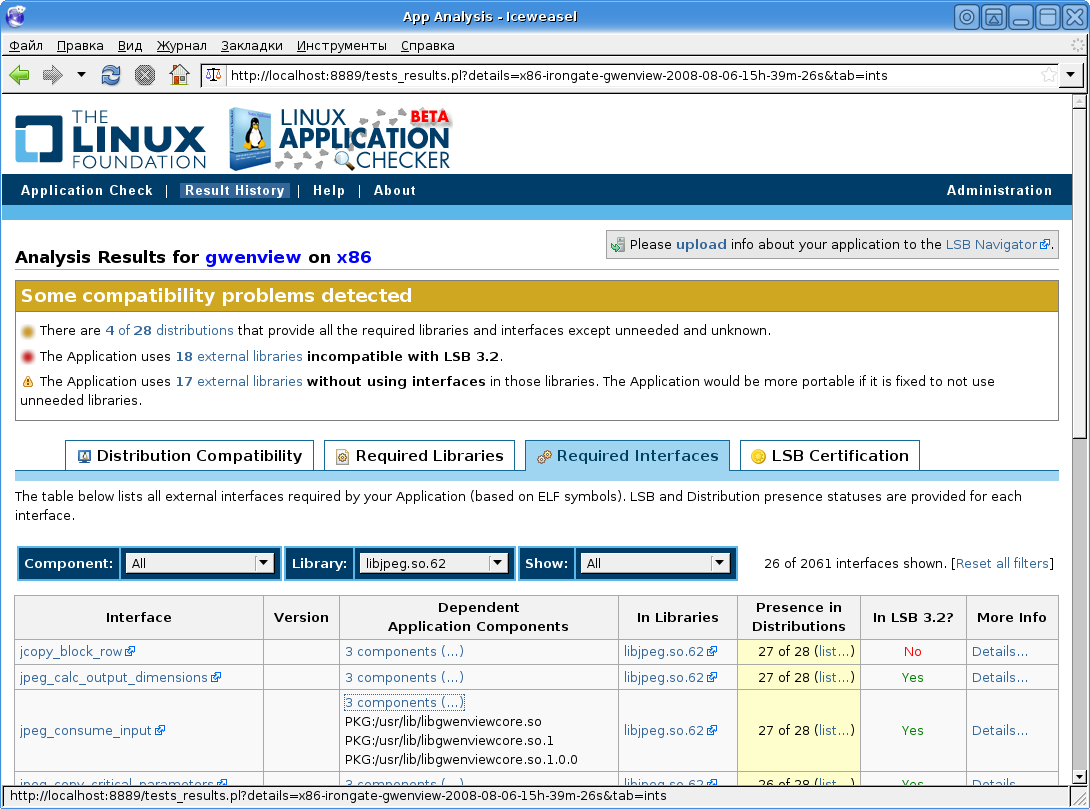
Task: Click inside the address bar URL field
Action: click(x=631, y=75)
